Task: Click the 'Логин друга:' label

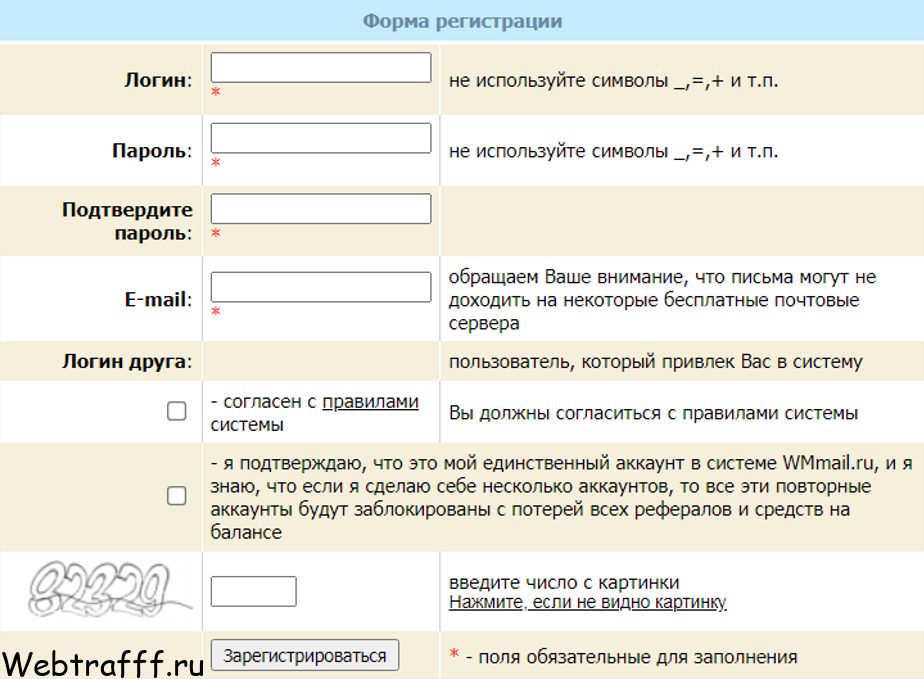Action: coord(127,361)
